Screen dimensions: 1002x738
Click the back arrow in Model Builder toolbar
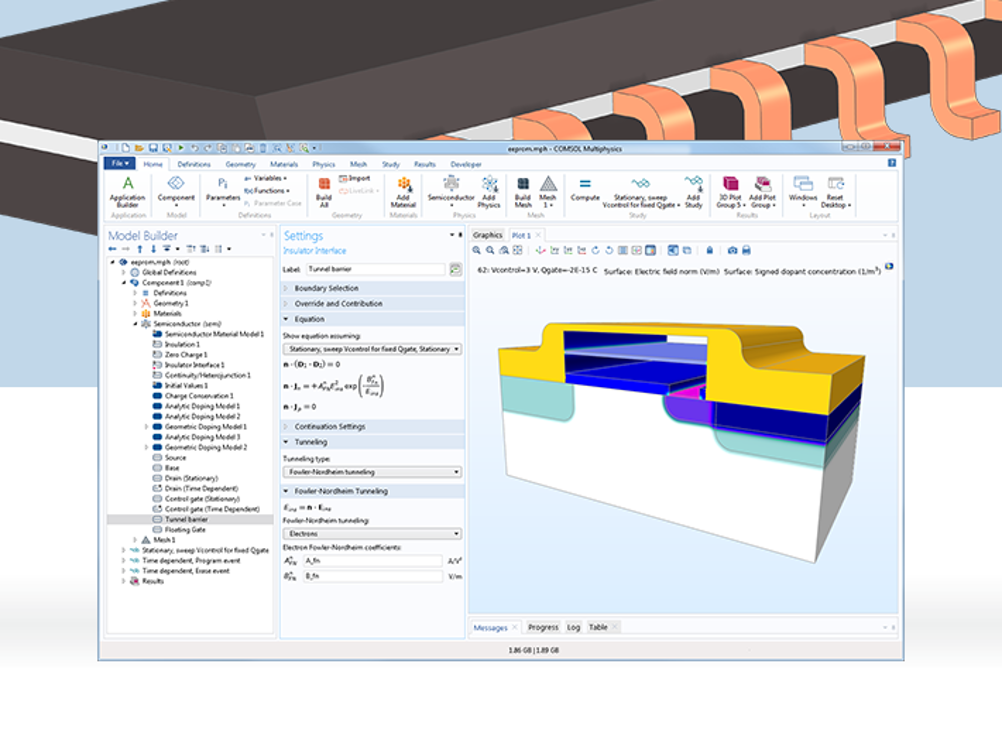tap(112, 249)
